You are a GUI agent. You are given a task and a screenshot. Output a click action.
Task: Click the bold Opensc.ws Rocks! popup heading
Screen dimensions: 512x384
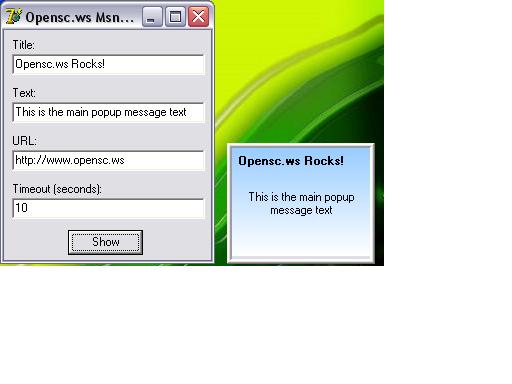(x=291, y=161)
